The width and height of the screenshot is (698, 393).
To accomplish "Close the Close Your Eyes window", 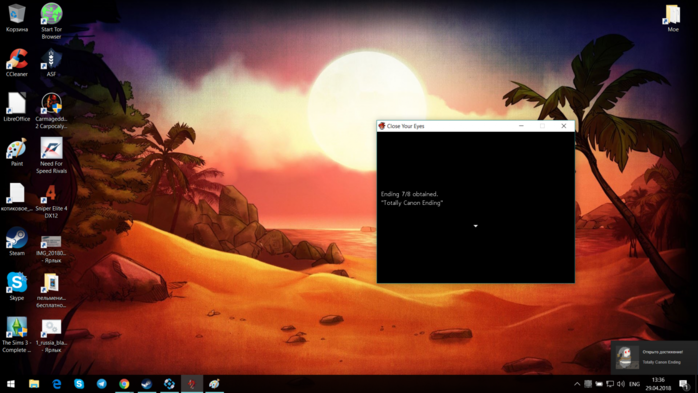I will 564,126.
